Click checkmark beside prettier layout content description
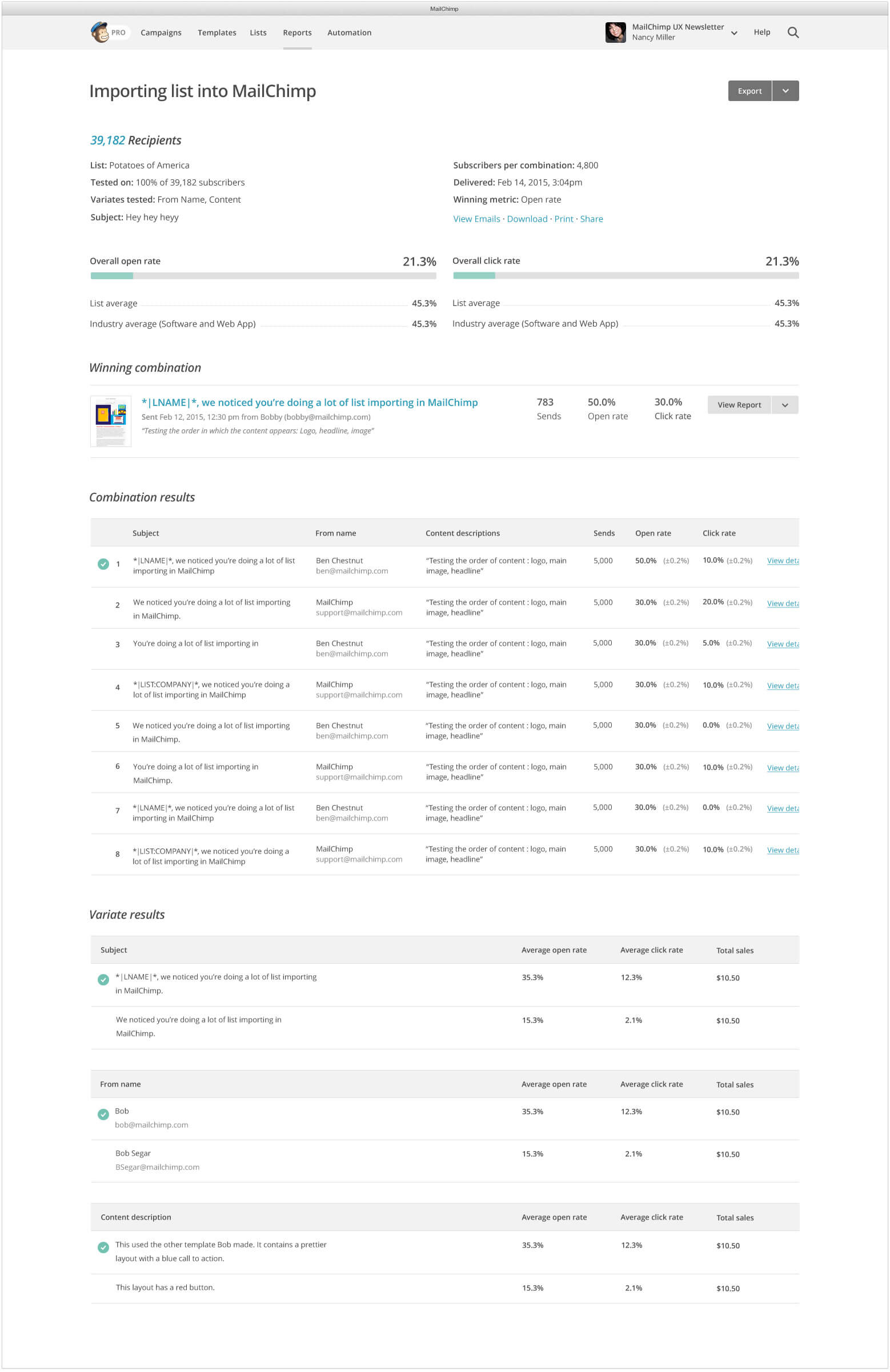The width and height of the screenshot is (890, 1372). click(x=103, y=1248)
